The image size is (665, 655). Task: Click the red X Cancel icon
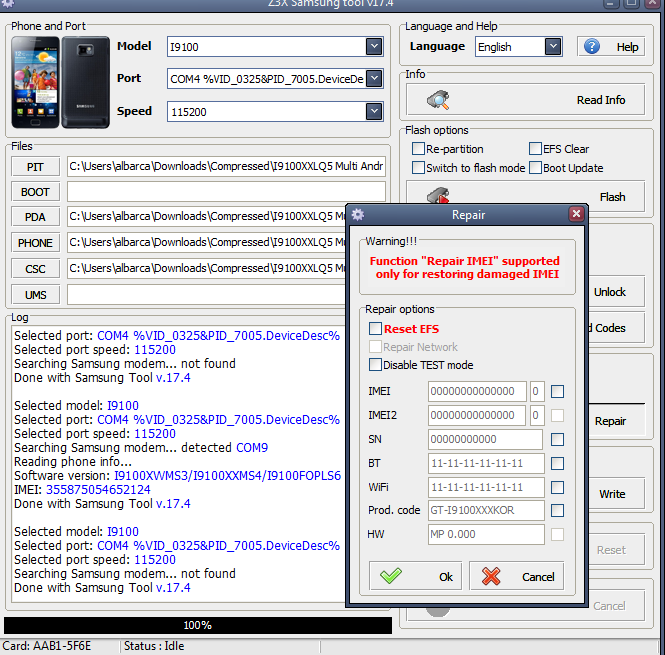click(x=491, y=576)
